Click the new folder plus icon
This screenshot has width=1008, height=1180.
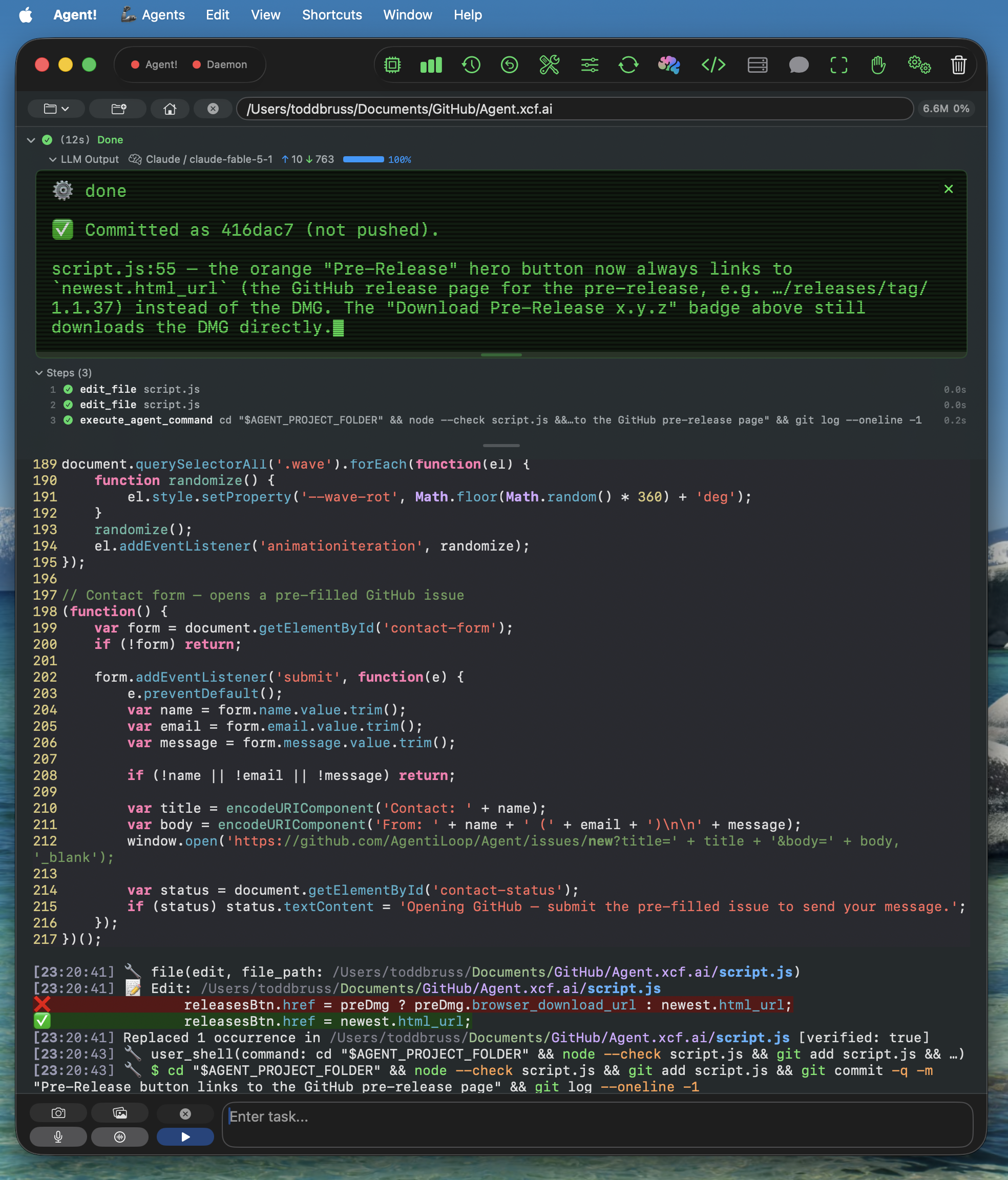pos(118,108)
